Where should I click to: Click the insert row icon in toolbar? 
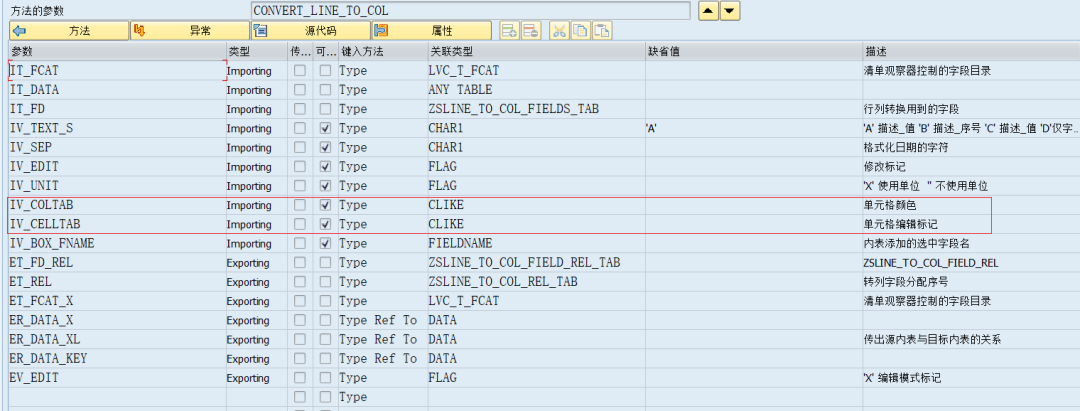click(x=509, y=31)
